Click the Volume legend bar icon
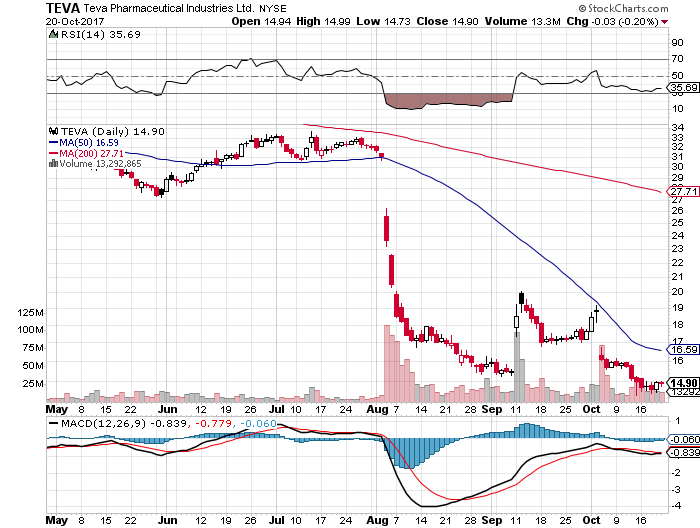 pos(52,163)
